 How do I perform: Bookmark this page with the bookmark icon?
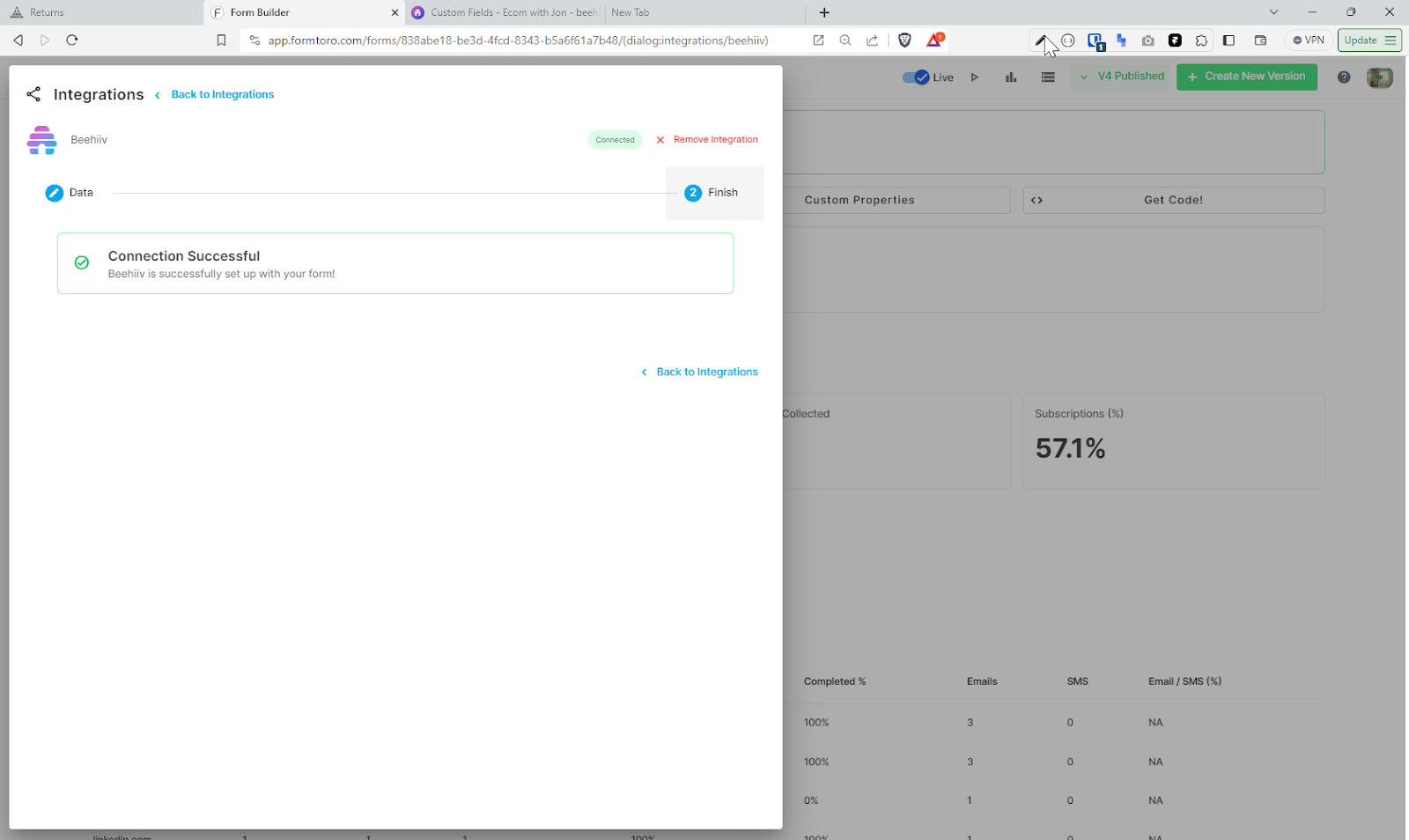pyautogui.click(x=221, y=41)
